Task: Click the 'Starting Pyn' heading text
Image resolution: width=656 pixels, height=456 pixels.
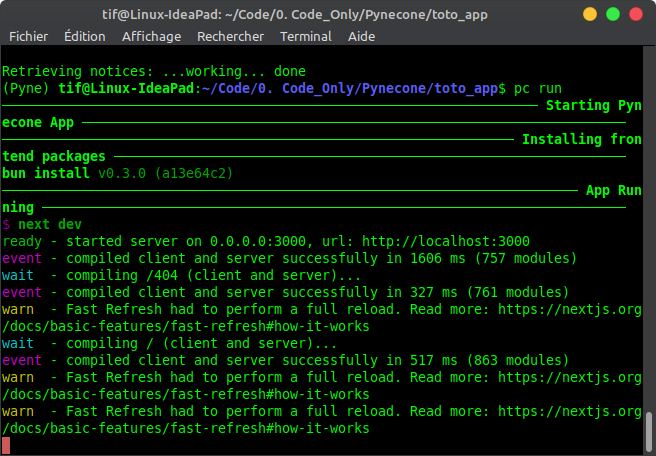Action: (594, 105)
